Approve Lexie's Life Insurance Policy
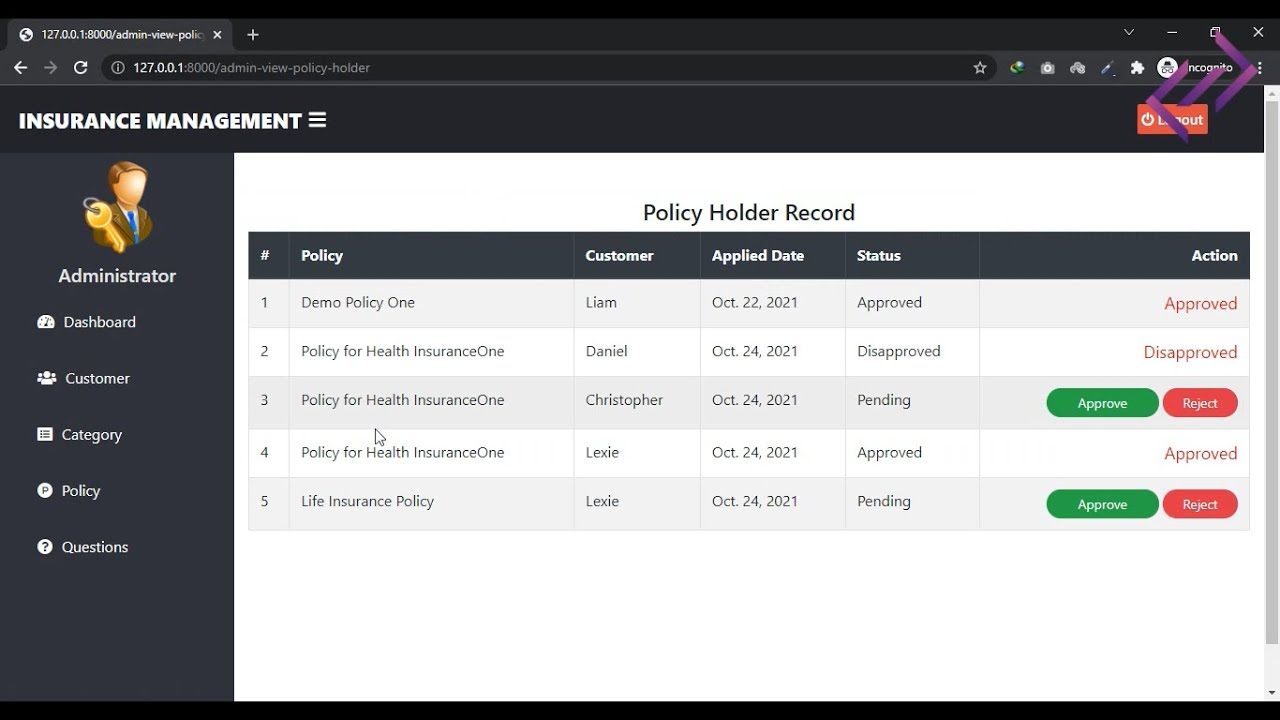The width and height of the screenshot is (1280, 720). [1102, 504]
